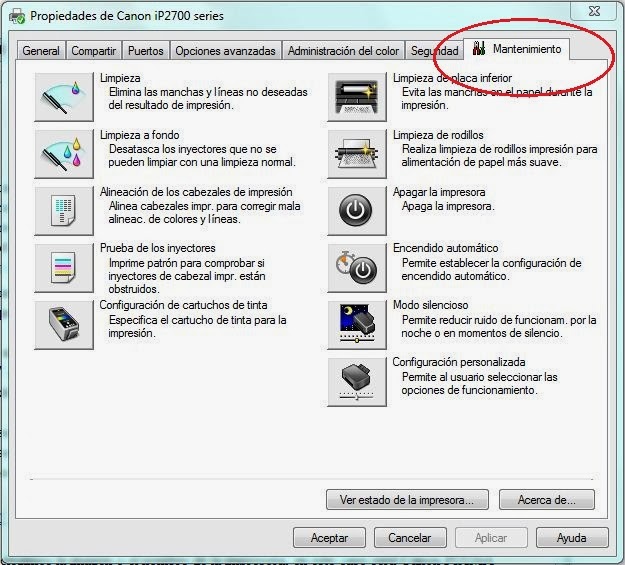
Task: Click 'Configuración de cartuchos de tinta' label
Action: 183,305
